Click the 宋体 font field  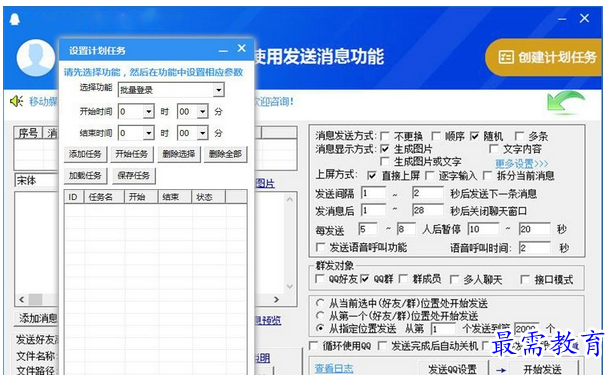(36, 180)
